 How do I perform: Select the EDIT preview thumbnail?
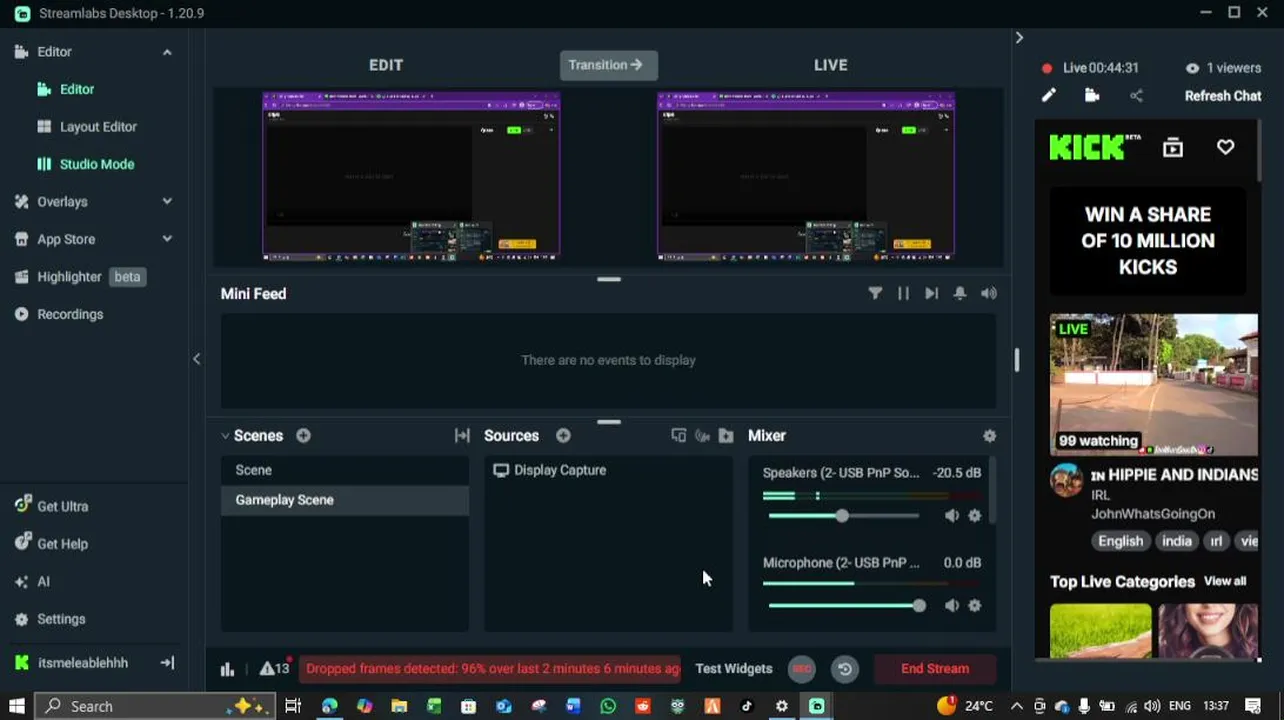pyautogui.click(x=411, y=176)
